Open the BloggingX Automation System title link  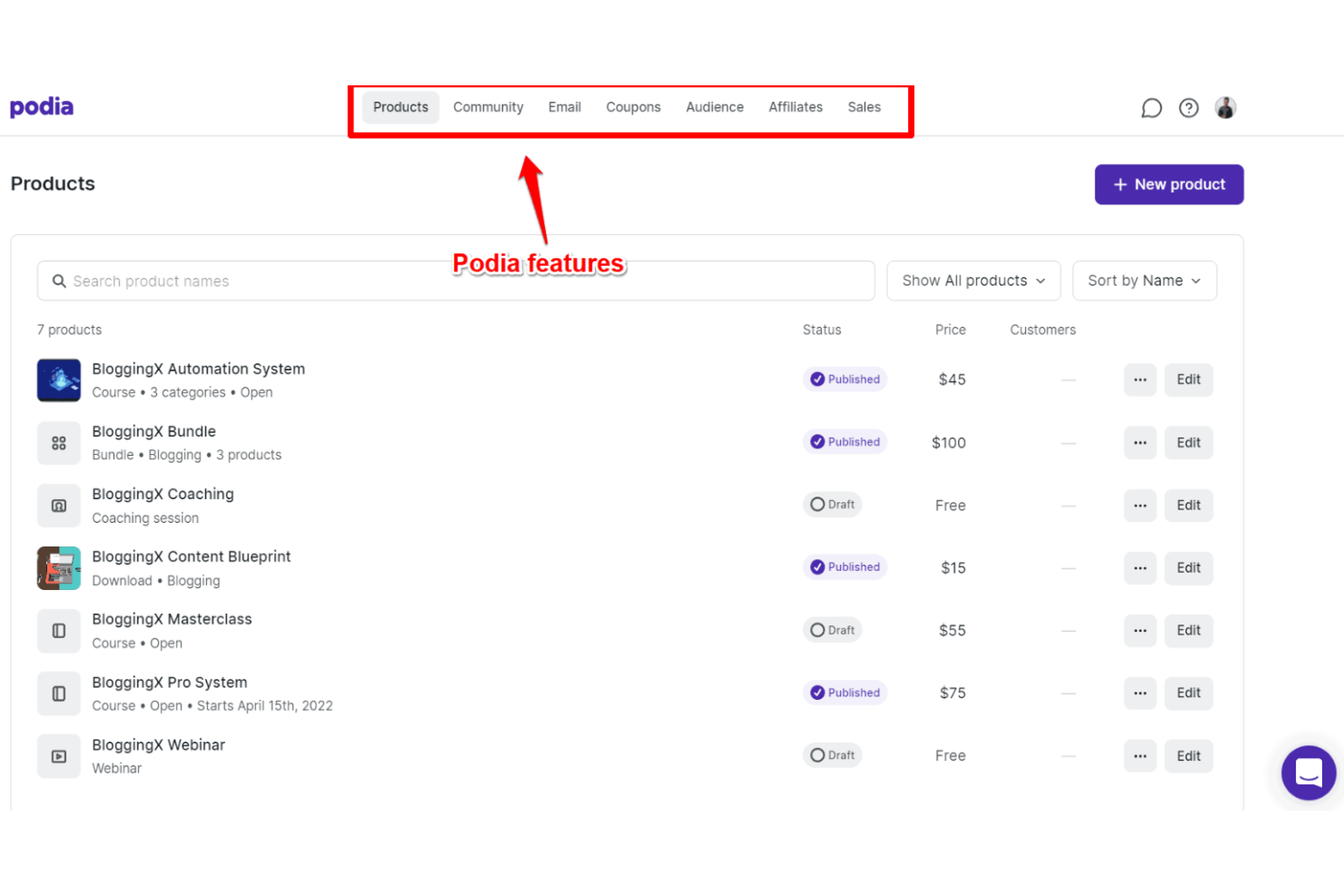point(199,369)
